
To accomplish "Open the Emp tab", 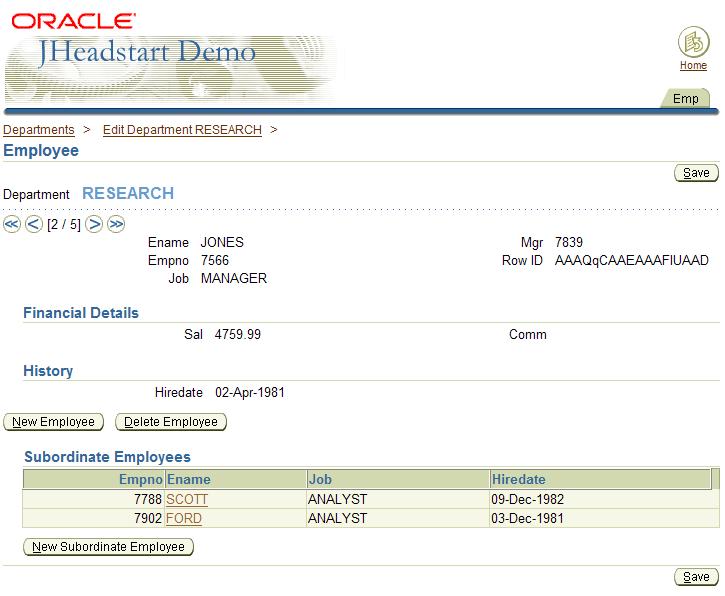I will click(x=685, y=99).
